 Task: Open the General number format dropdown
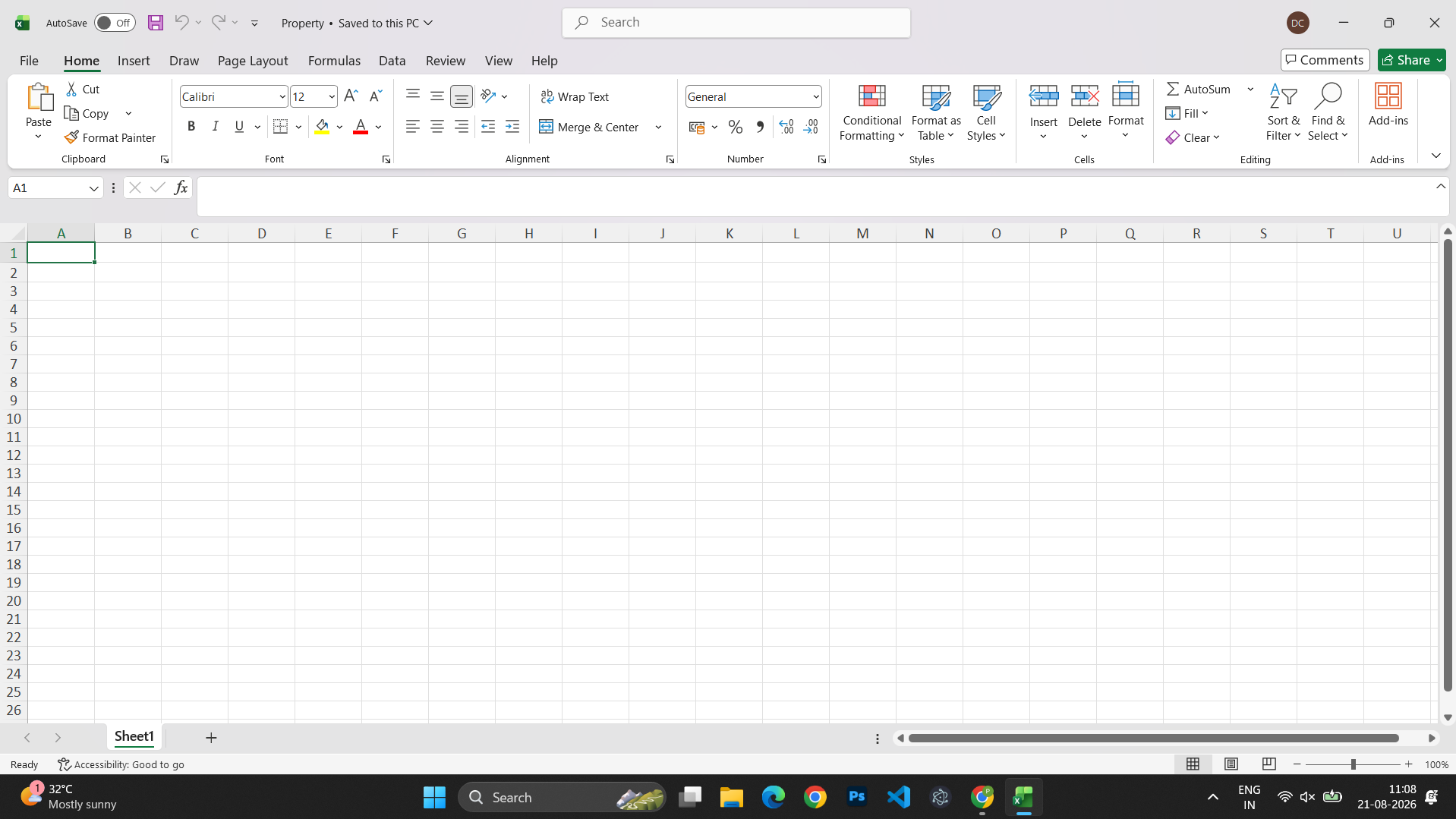816,96
